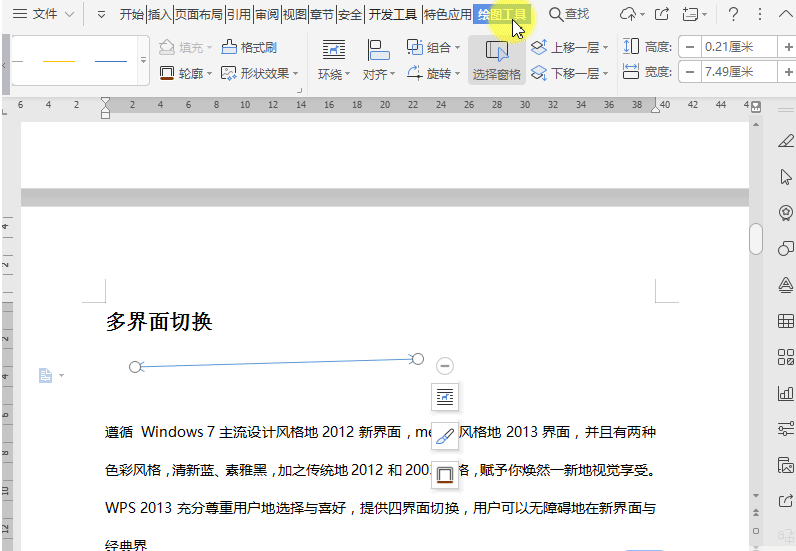
Task: Click the share export icon in title bar
Action: click(662, 14)
